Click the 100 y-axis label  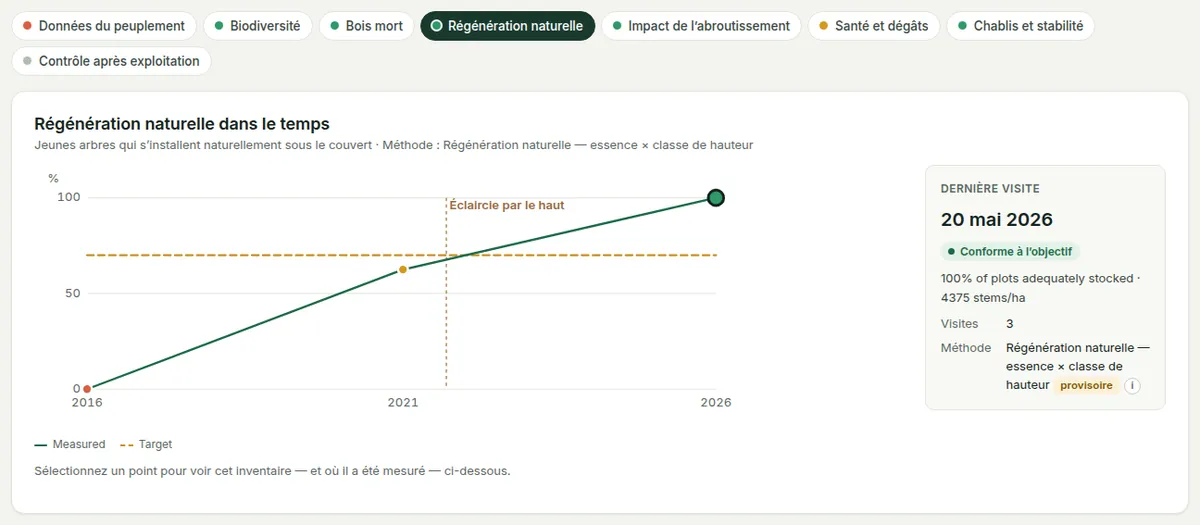point(68,197)
